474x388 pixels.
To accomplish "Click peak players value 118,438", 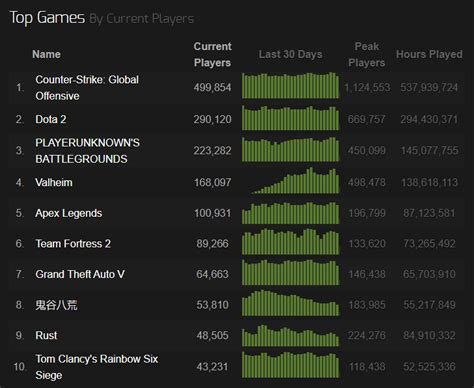I will click(x=367, y=367).
